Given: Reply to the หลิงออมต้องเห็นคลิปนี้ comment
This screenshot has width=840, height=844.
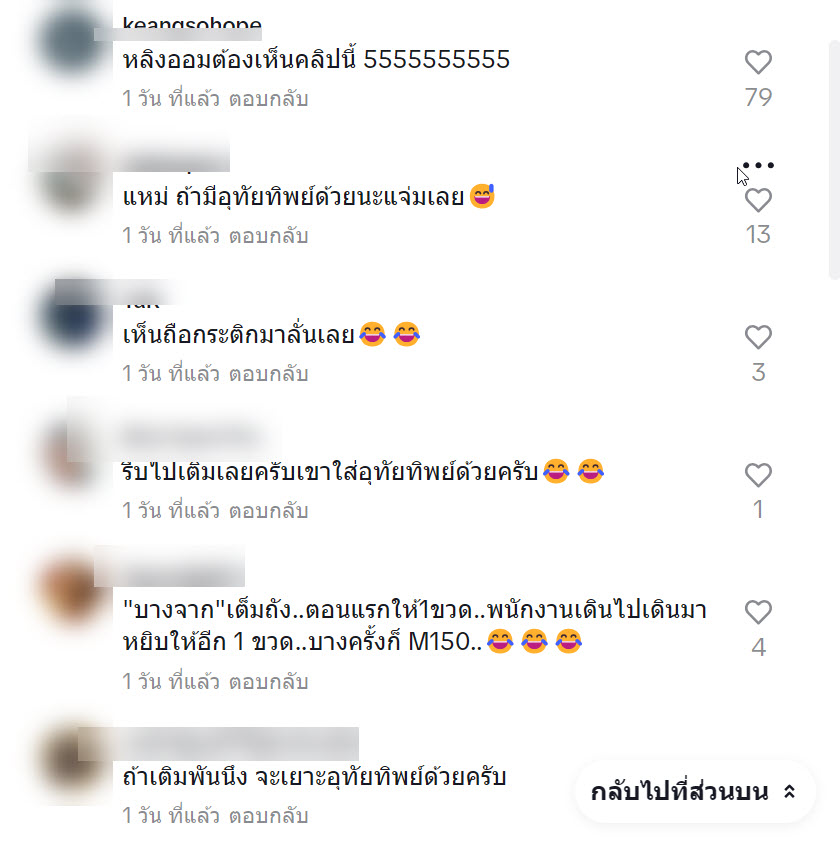Looking at the screenshot, I should point(269,99).
